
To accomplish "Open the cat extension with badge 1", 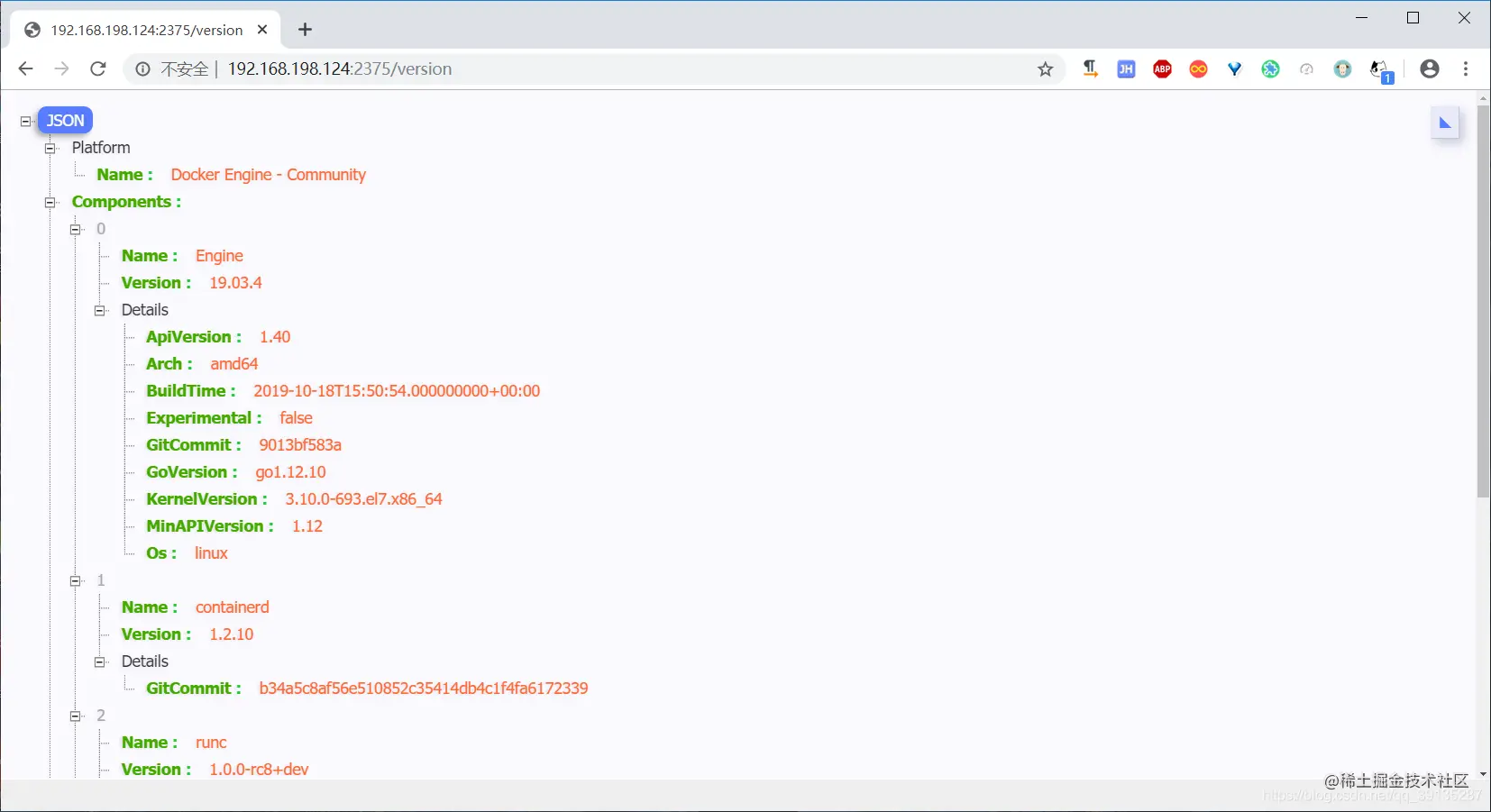I will (x=1380, y=70).
